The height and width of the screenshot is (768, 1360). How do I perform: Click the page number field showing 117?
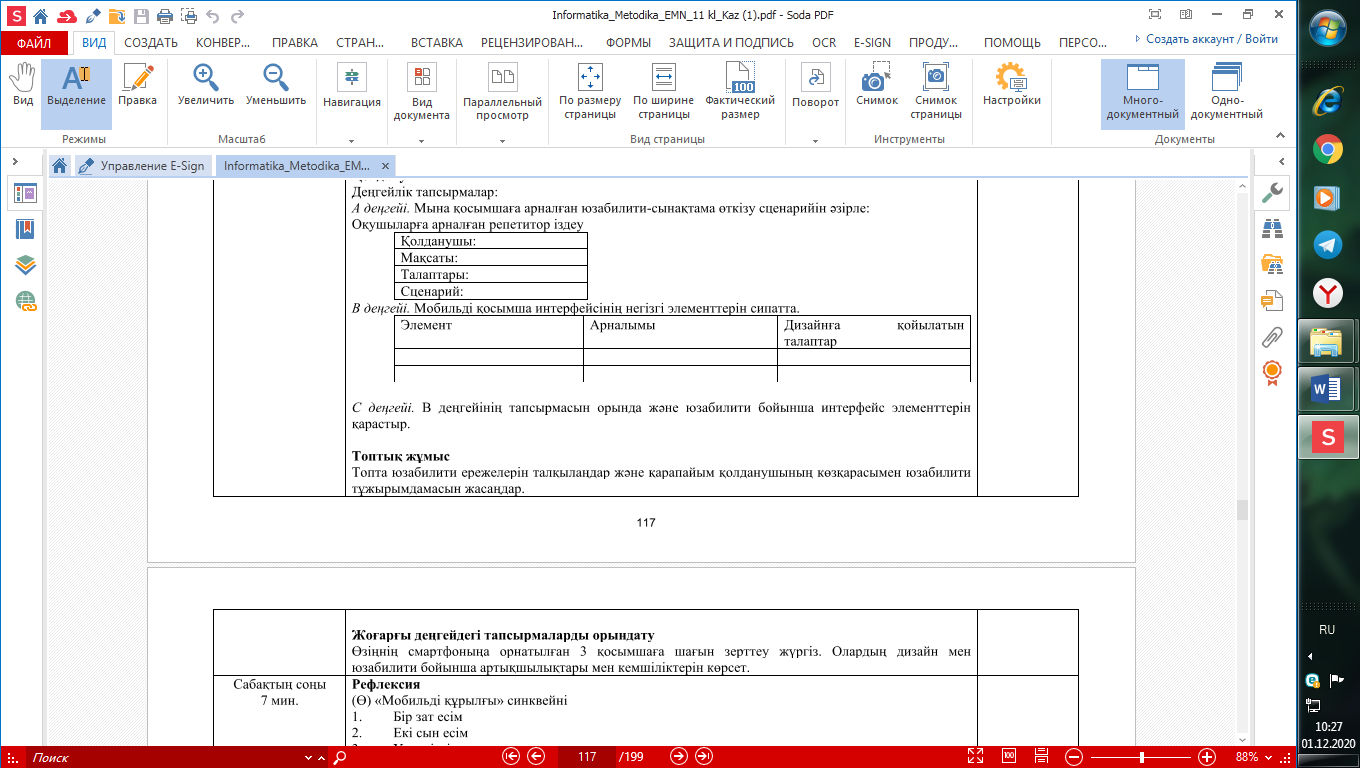click(x=587, y=757)
